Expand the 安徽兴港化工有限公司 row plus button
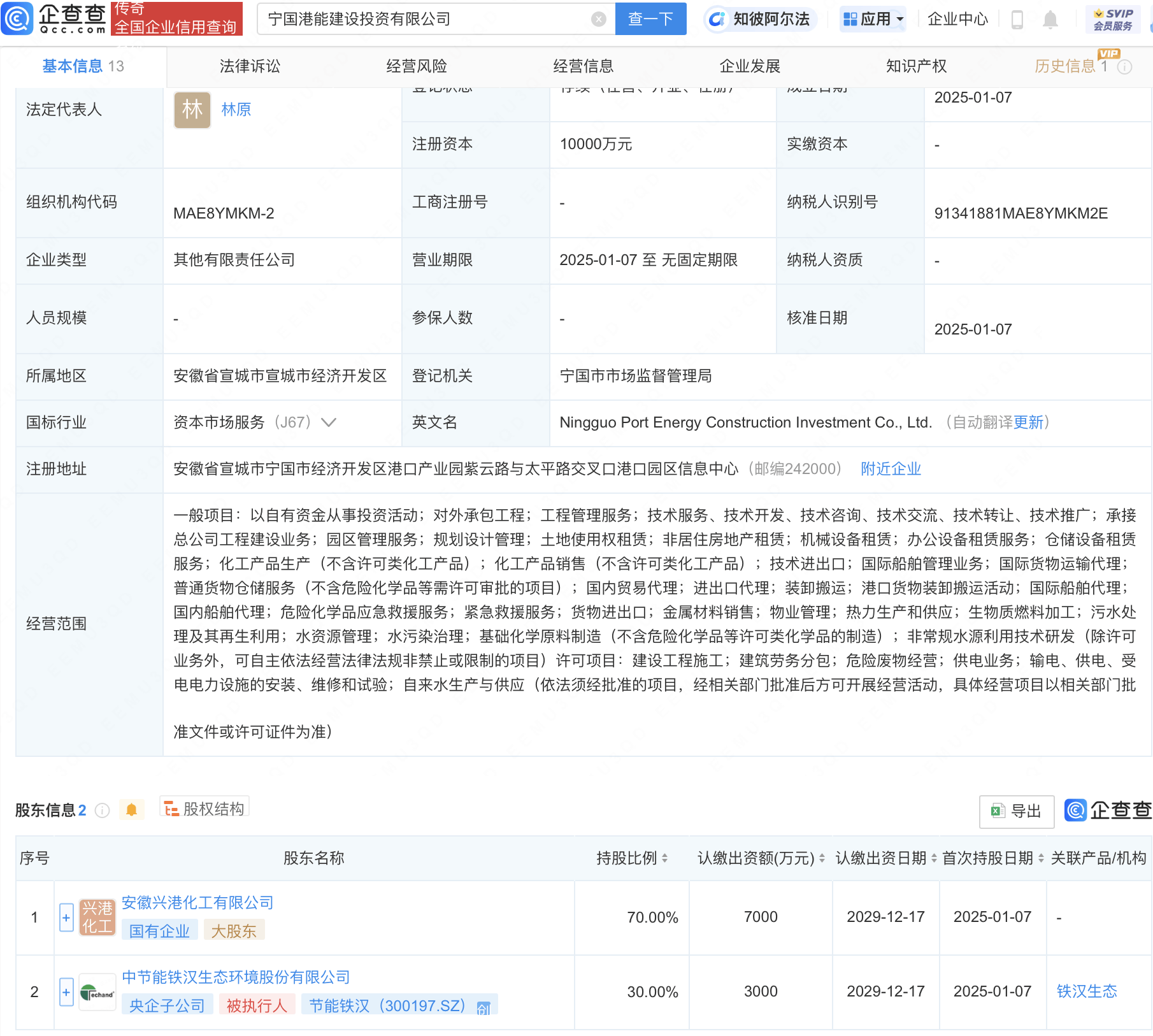The image size is (1153, 1036). tap(66, 918)
